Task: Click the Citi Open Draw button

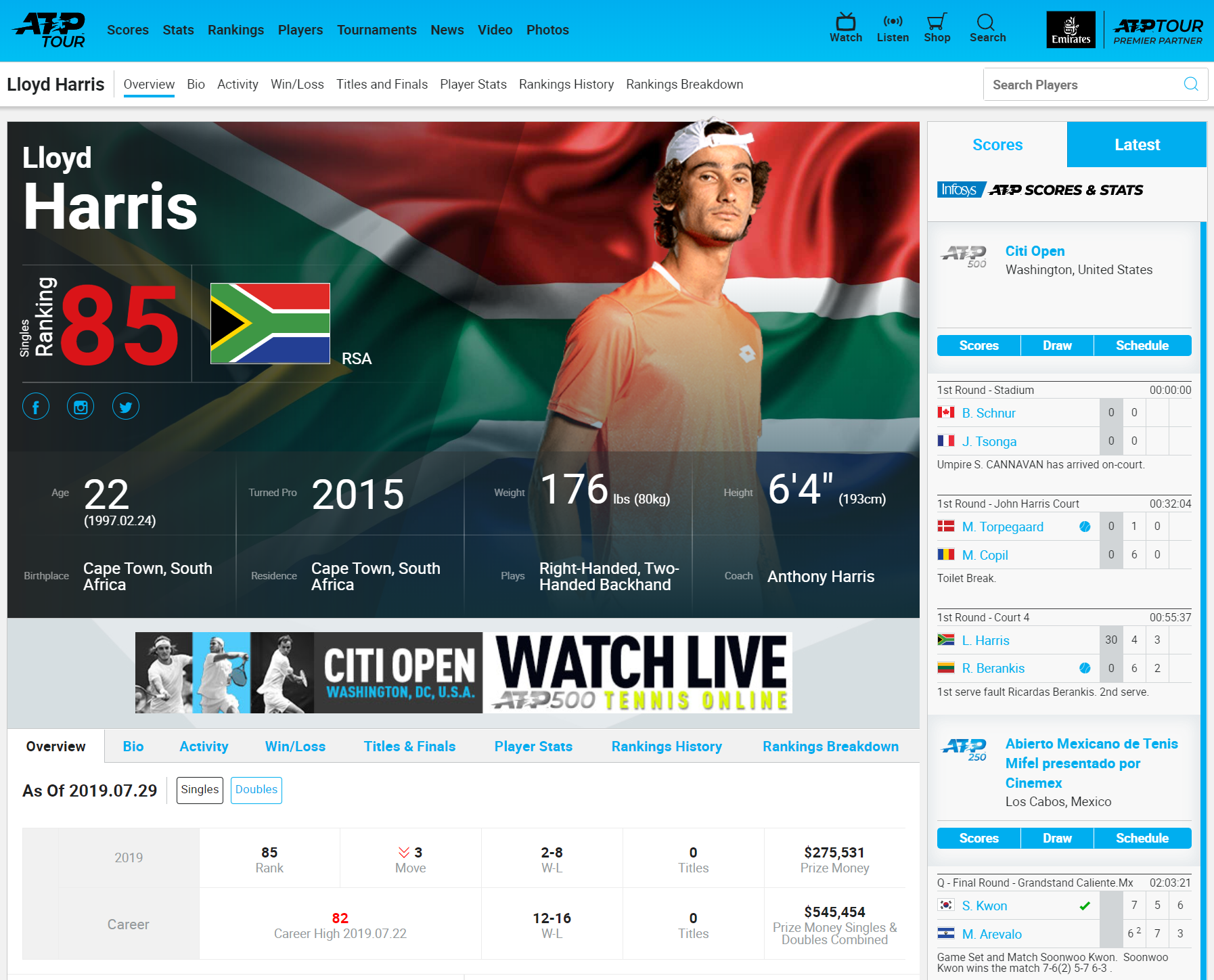Action: point(1057,345)
